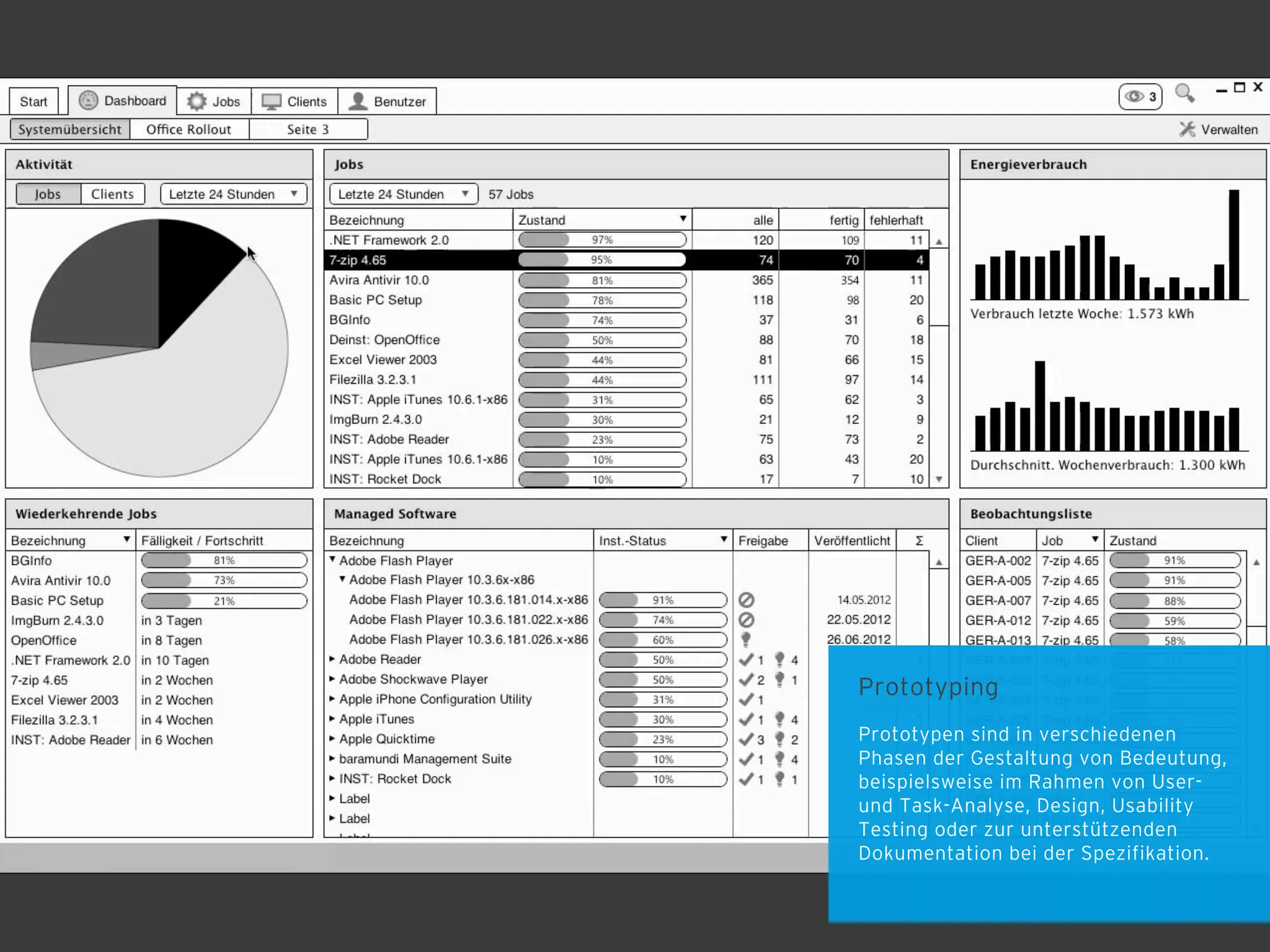
Task: Click the user silhouette Benutzer icon
Action: pyautogui.click(x=358, y=101)
